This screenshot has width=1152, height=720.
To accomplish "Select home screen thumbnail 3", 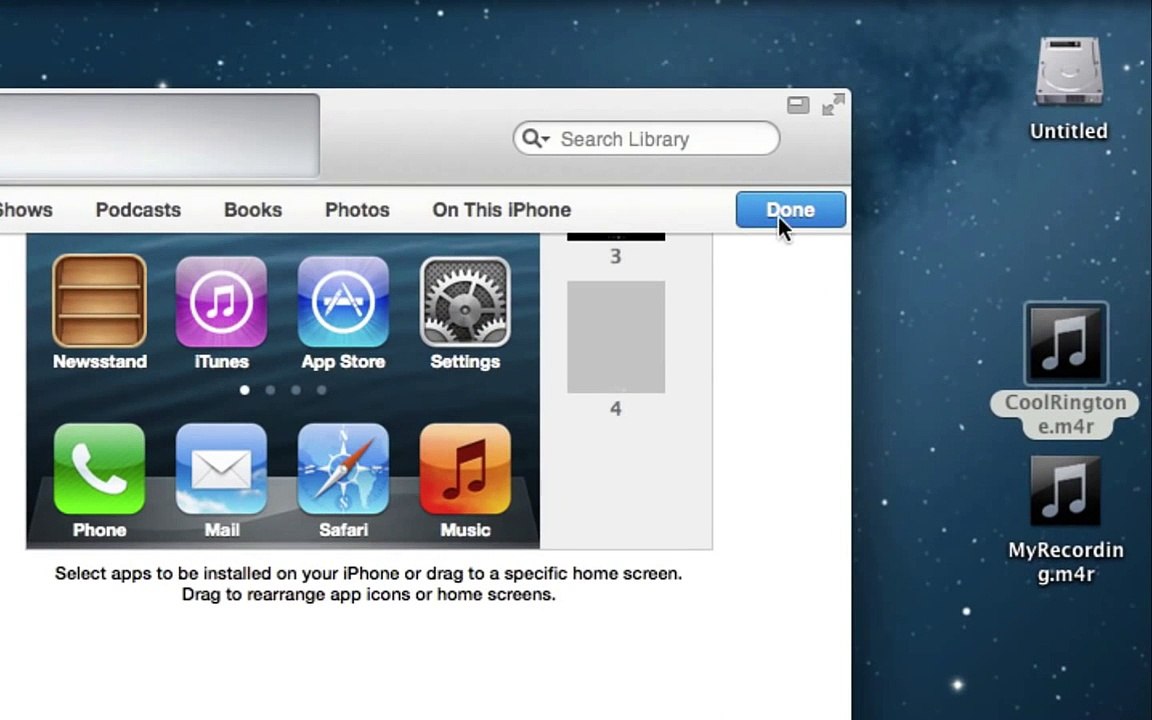I will point(616,237).
